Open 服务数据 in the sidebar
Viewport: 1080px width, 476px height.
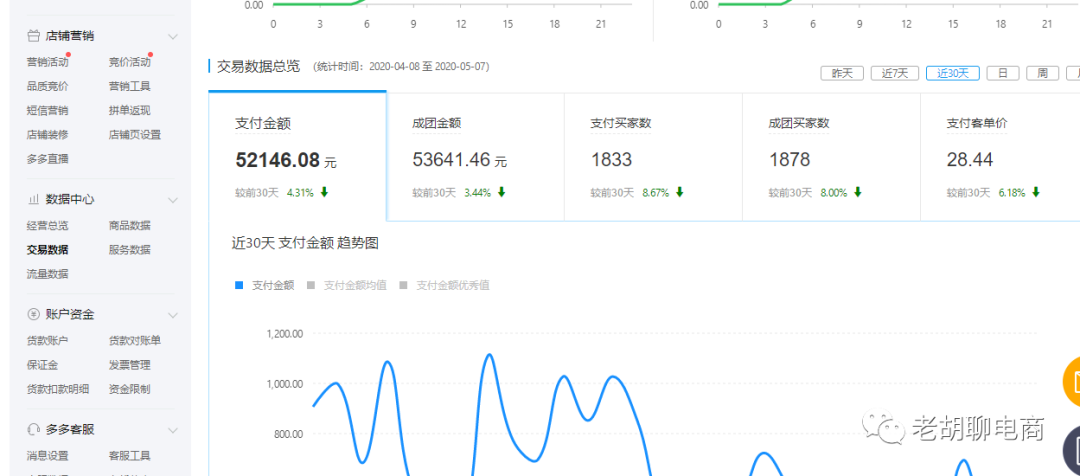[x=129, y=249]
